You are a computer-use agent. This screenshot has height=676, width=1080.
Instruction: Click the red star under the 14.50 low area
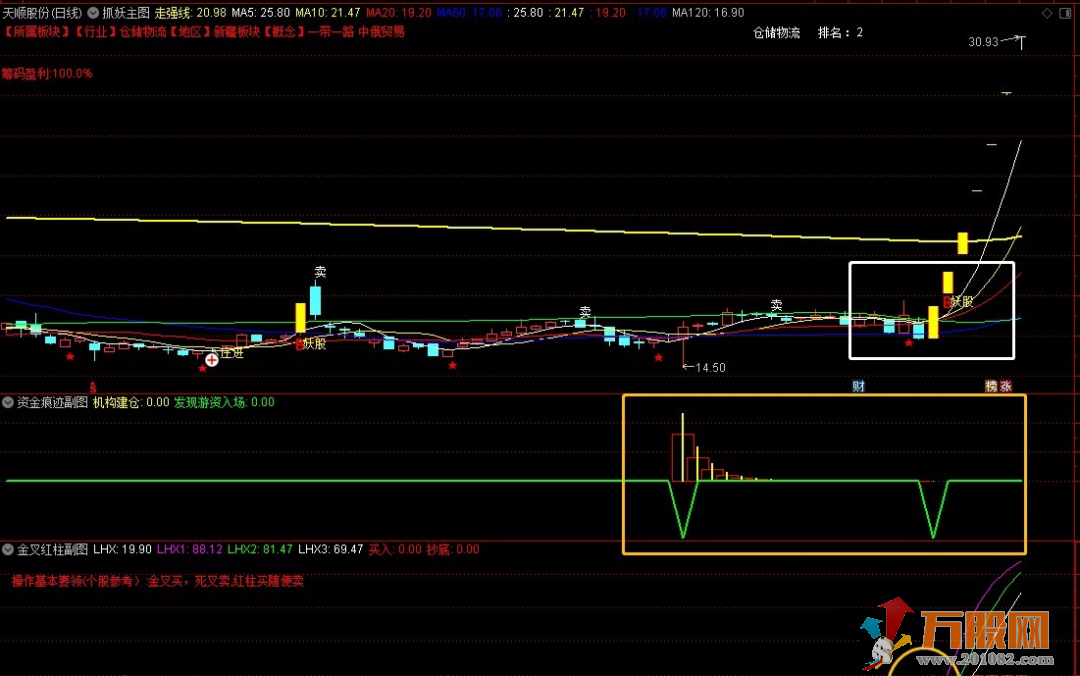658,358
